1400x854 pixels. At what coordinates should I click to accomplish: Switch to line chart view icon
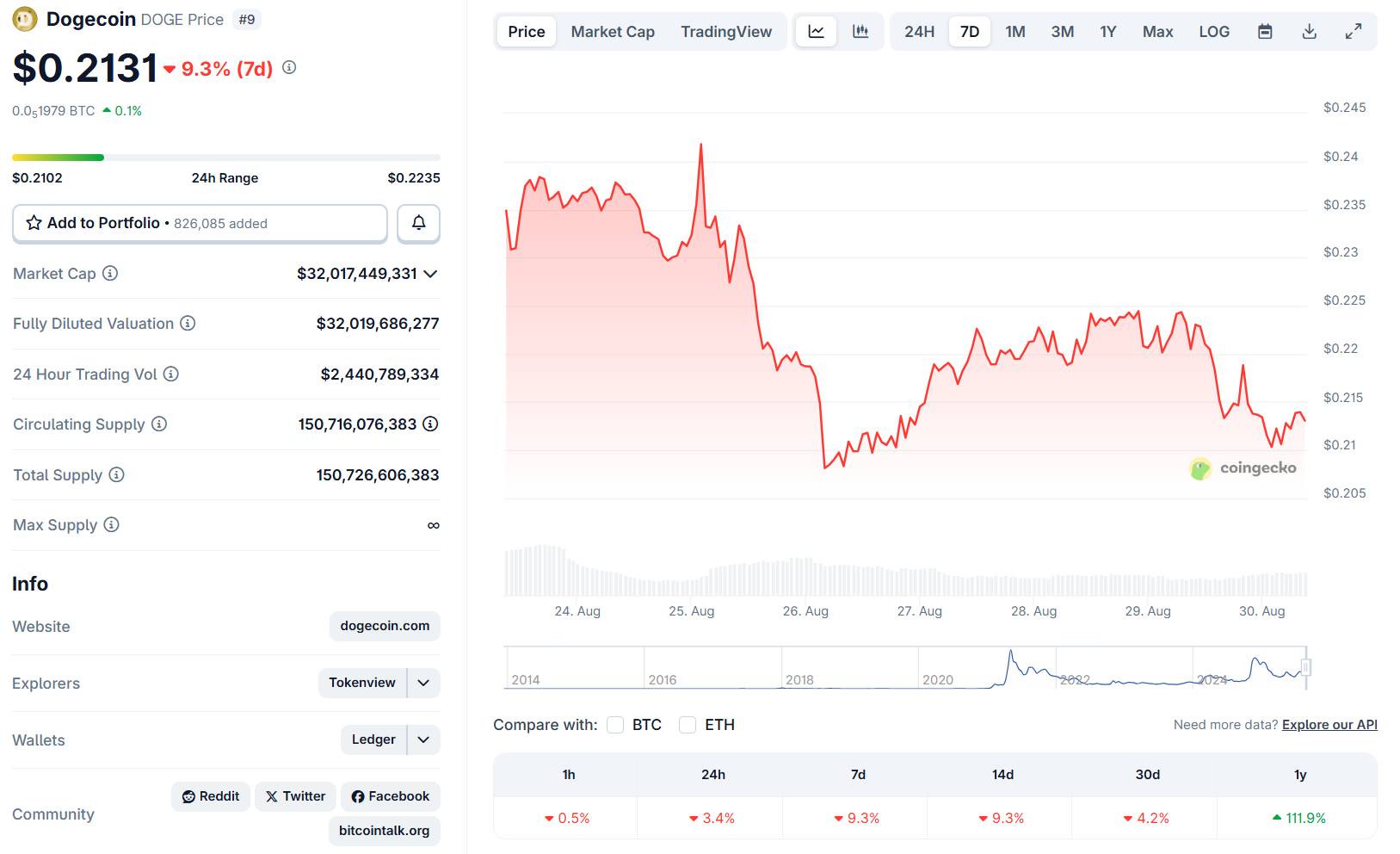coord(817,32)
